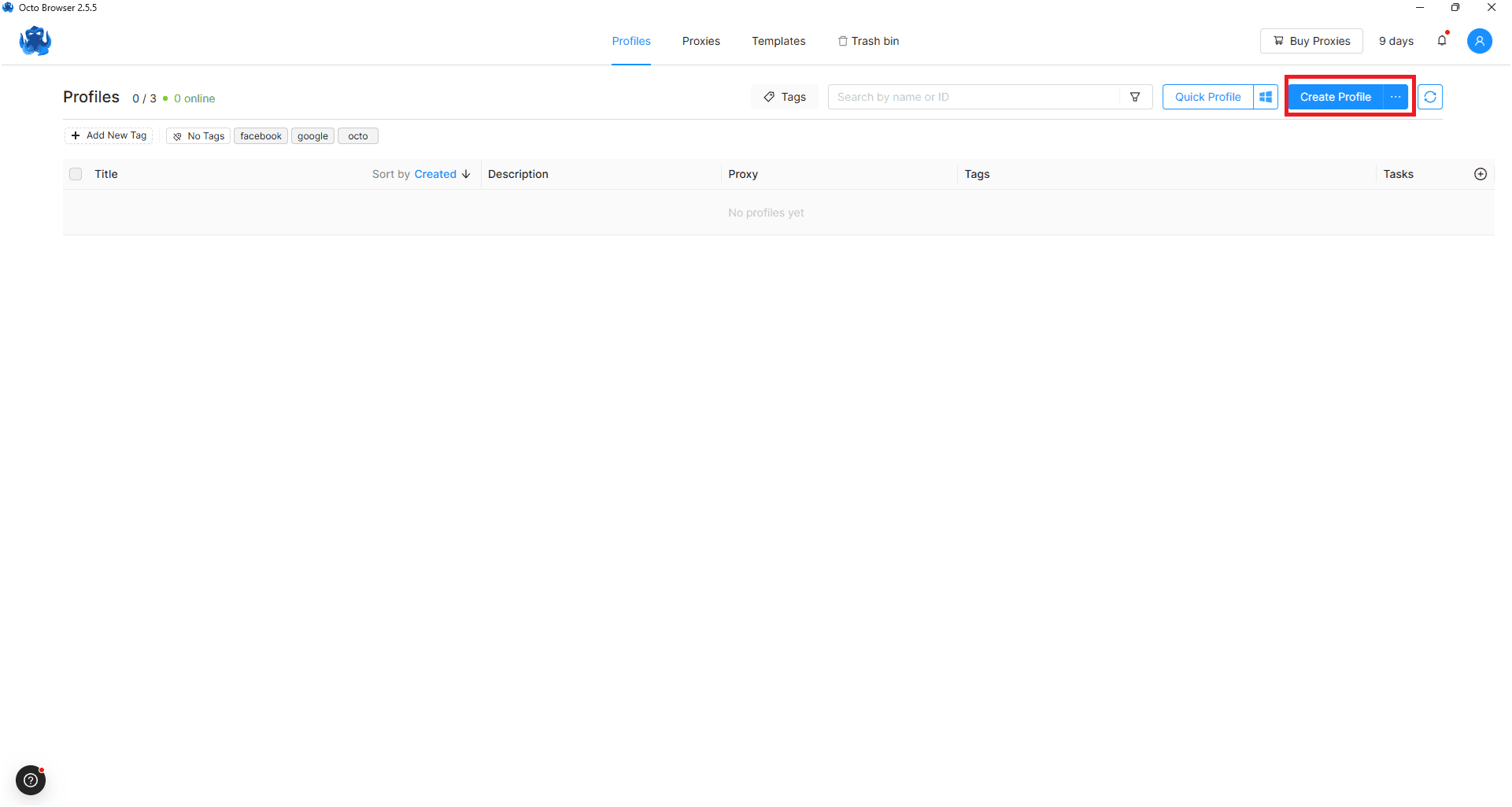The width and height of the screenshot is (1512, 807).
Task: Click the add column plus icon in table header
Action: pyautogui.click(x=1481, y=174)
